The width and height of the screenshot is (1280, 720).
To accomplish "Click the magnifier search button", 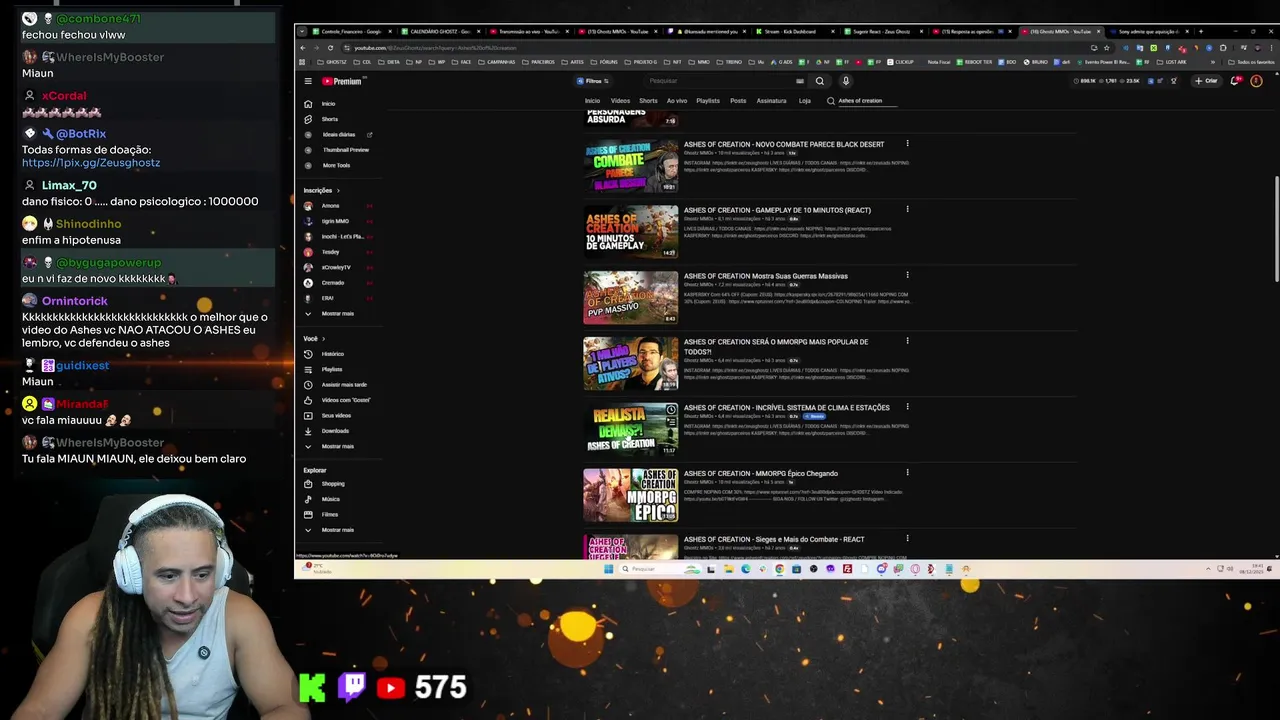I will tap(820, 81).
